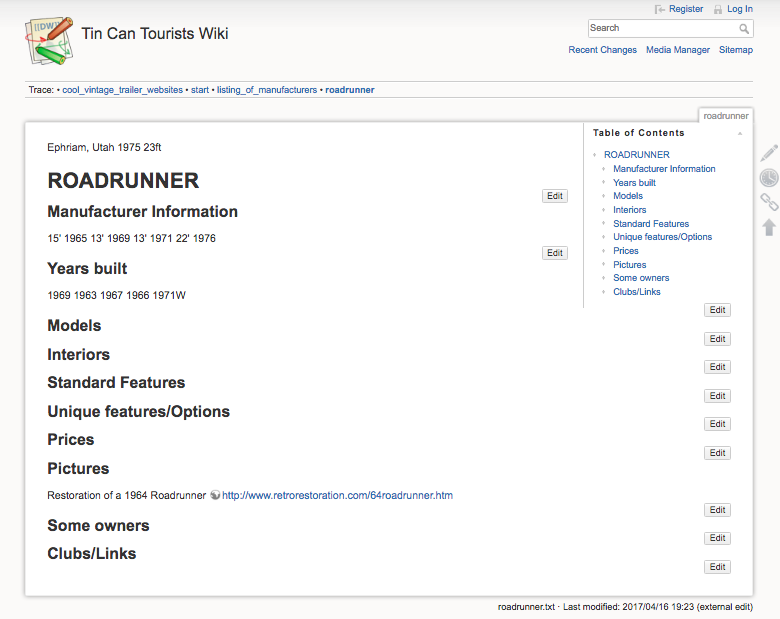The height and width of the screenshot is (619, 780).
Task: Jump to Prices in contents
Action: click(x=625, y=251)
